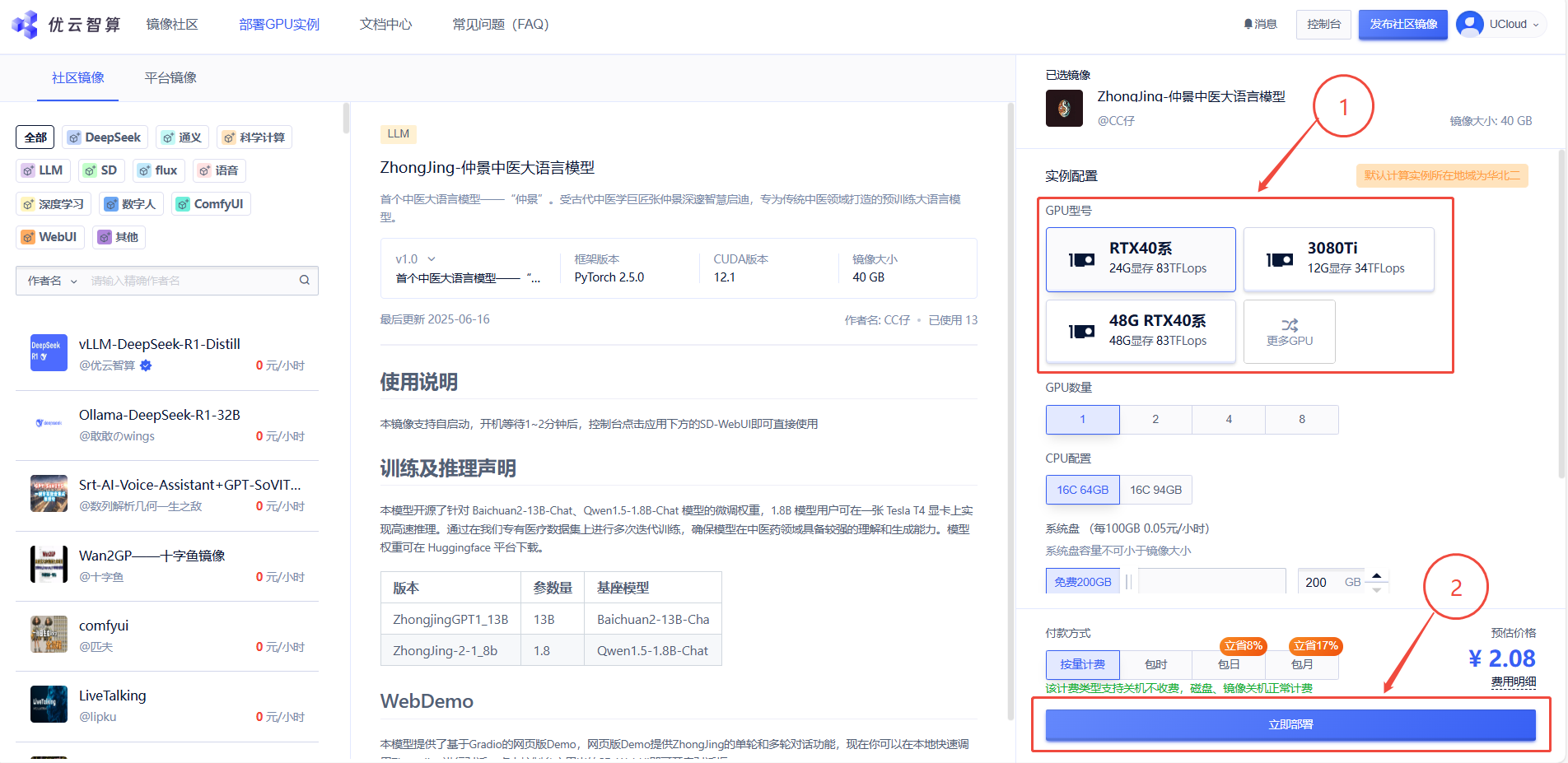
Task: Filter images by 深度学习 tag
Action: point(54,204)
